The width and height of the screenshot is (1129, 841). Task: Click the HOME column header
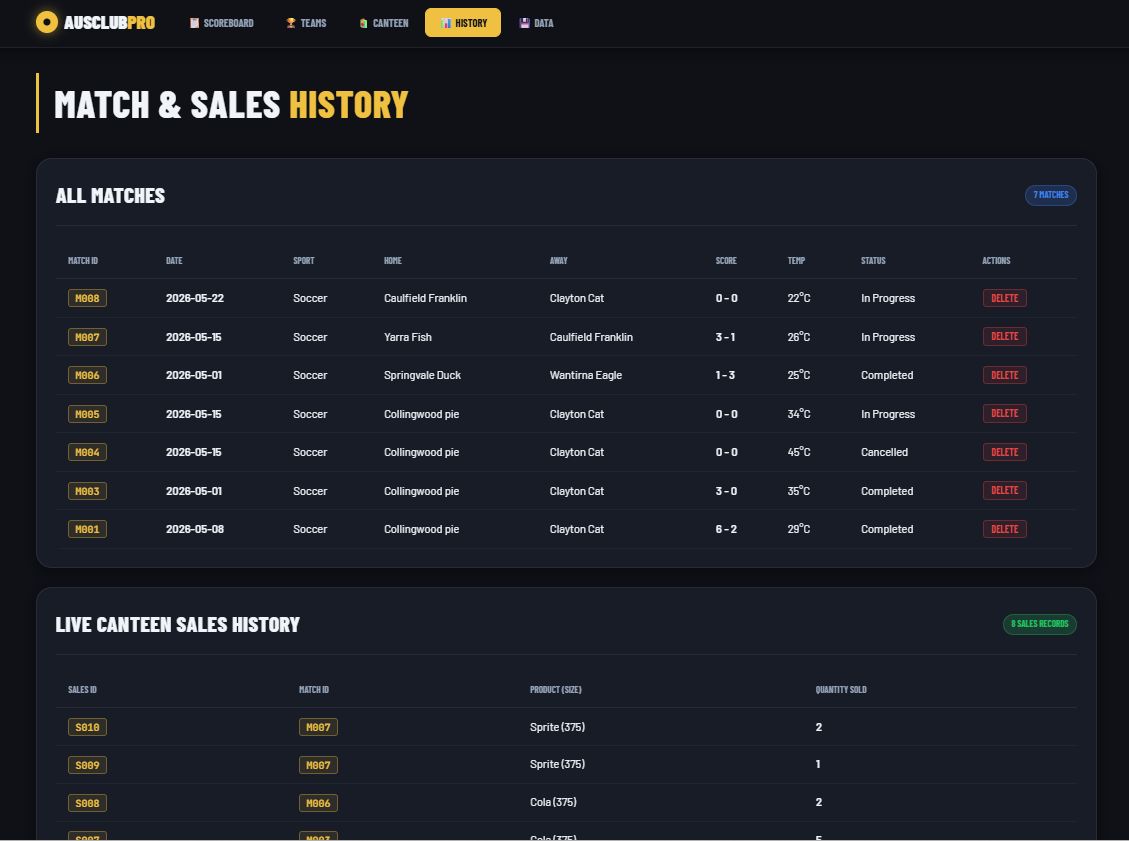coord(393,261)
